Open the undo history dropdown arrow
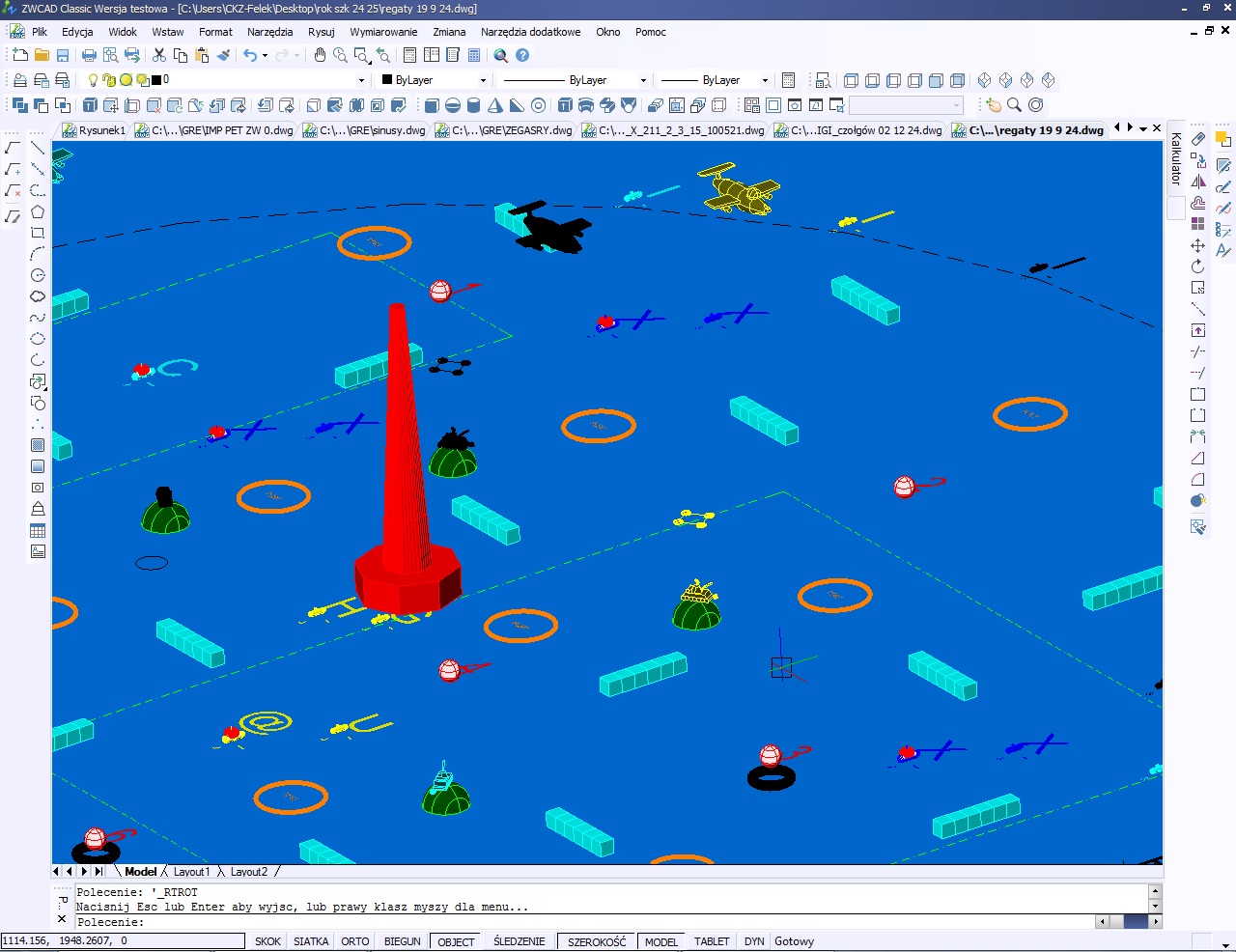Screen dimensions: 1236x952 click(266, 55)
